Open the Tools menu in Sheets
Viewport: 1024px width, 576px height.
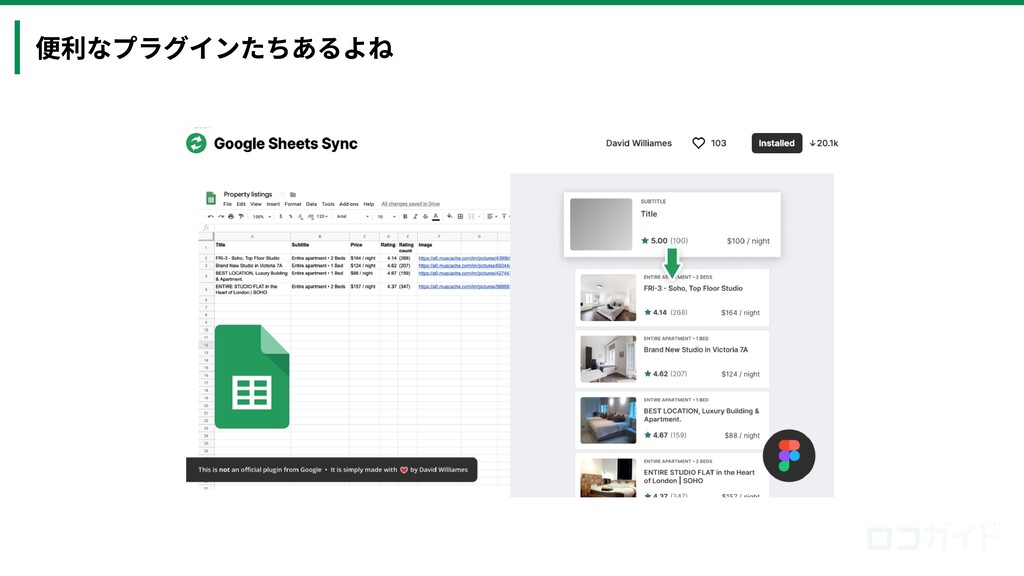pos(328,204)
